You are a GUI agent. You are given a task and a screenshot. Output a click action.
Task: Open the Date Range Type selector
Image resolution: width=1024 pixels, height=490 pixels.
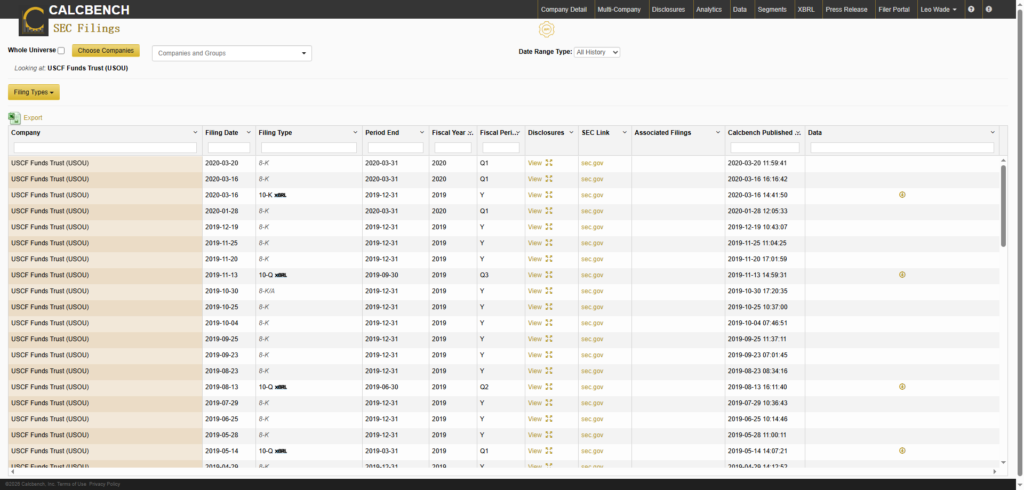(x=597, y=52)
